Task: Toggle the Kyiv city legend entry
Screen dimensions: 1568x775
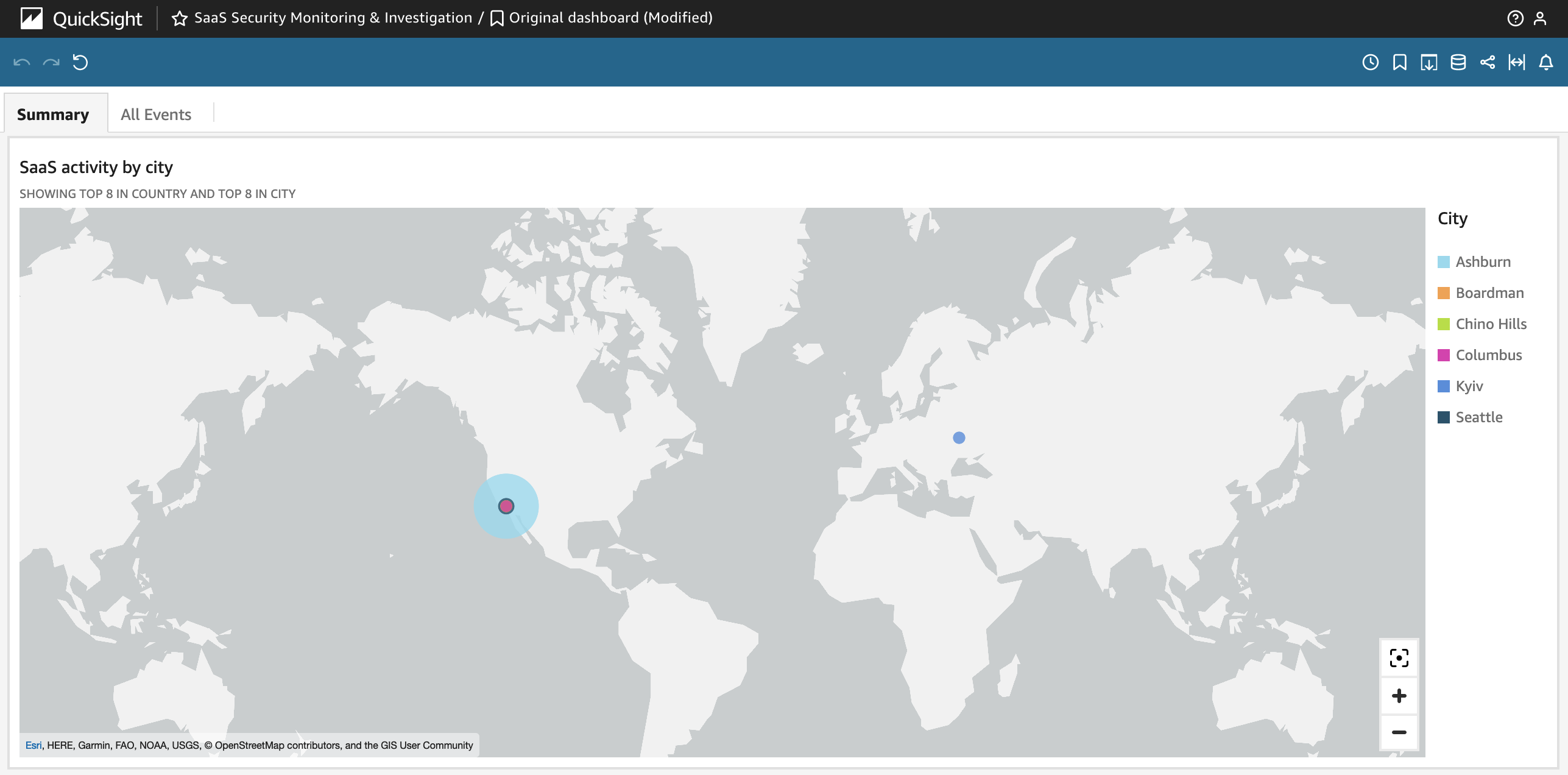Action: (x=1469, y=386)
